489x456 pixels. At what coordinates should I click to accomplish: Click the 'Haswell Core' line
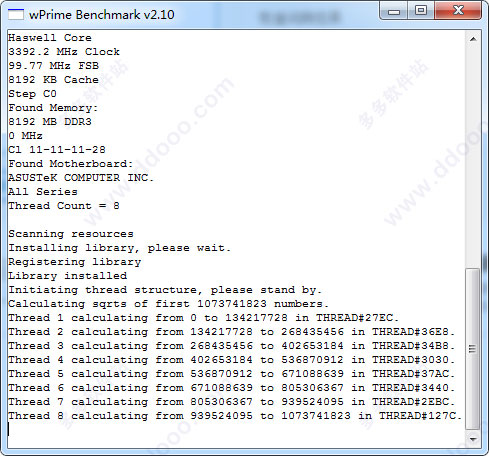point(50,38)
